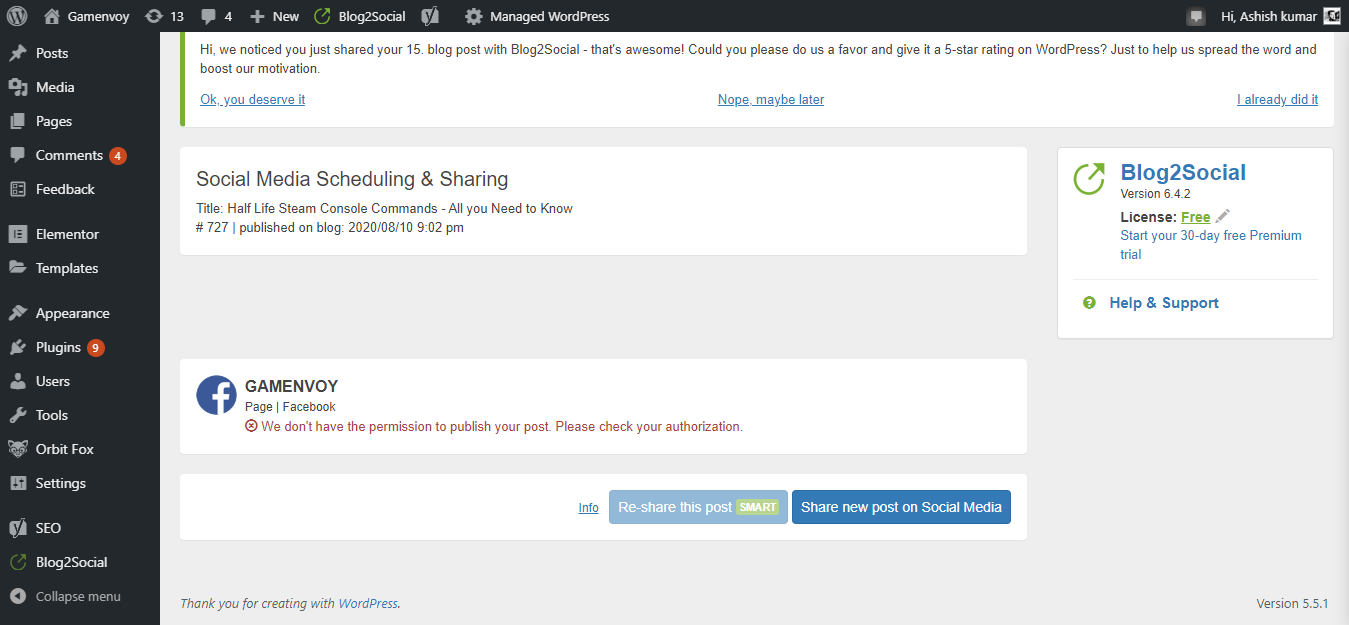Choose 'Nope, maybe later' link
Image resolution: width=1349 pixels, height=625 pixels.
click(x=770, y=99)
